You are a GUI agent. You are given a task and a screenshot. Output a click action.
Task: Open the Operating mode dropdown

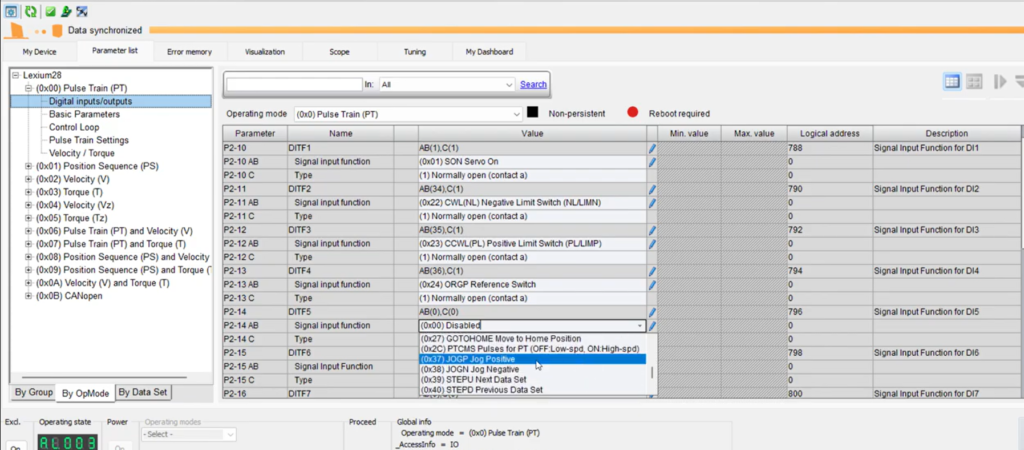coord(515,114)
